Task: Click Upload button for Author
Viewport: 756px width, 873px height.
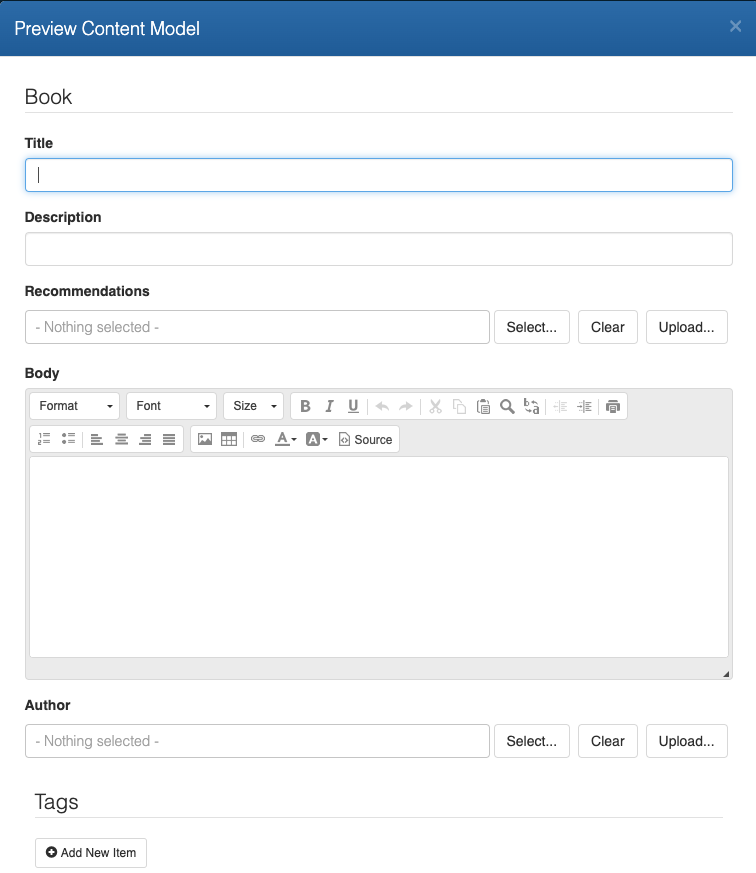Action: click(686, 741)
